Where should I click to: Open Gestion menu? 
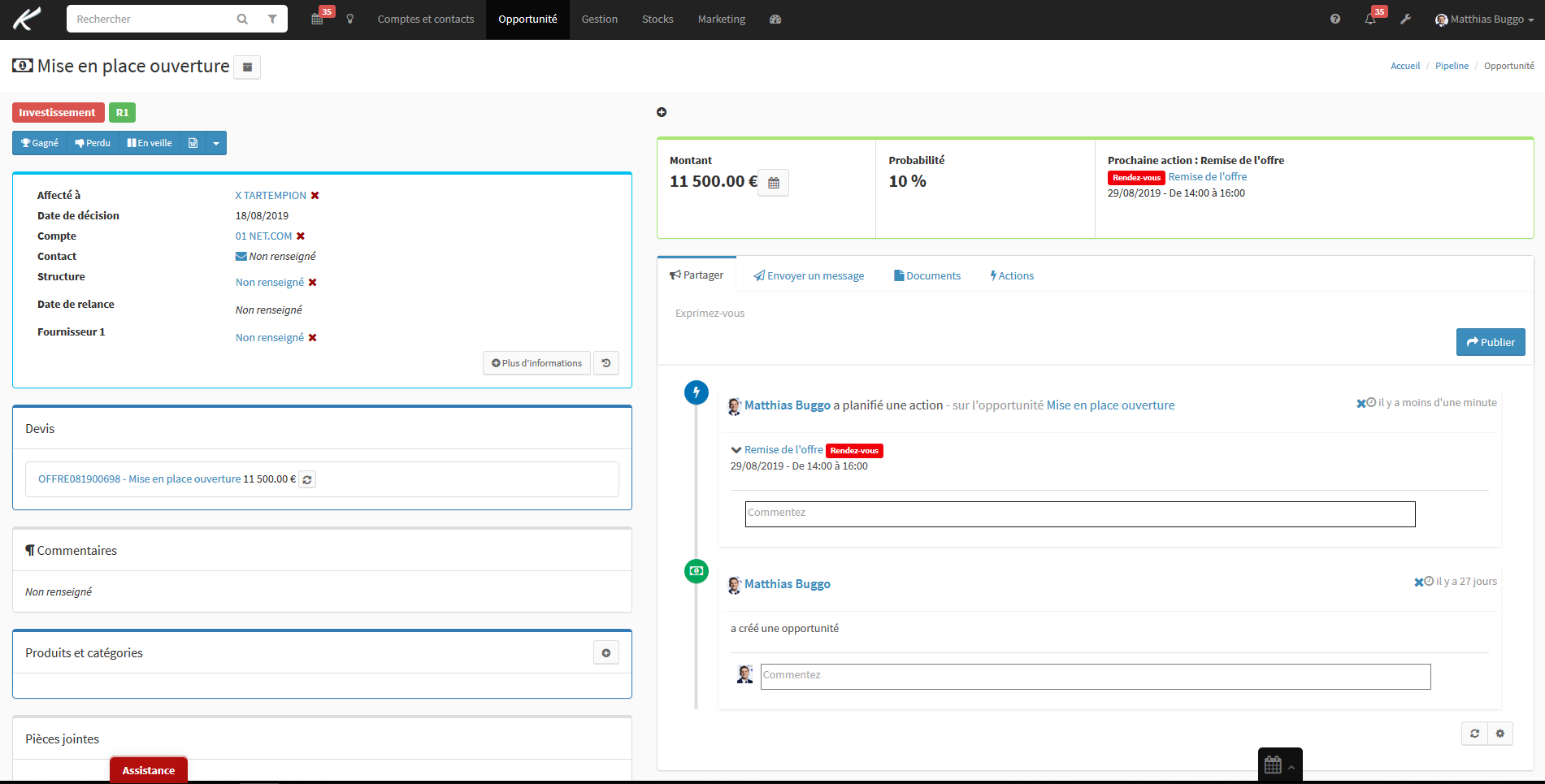tap(600, 19)
